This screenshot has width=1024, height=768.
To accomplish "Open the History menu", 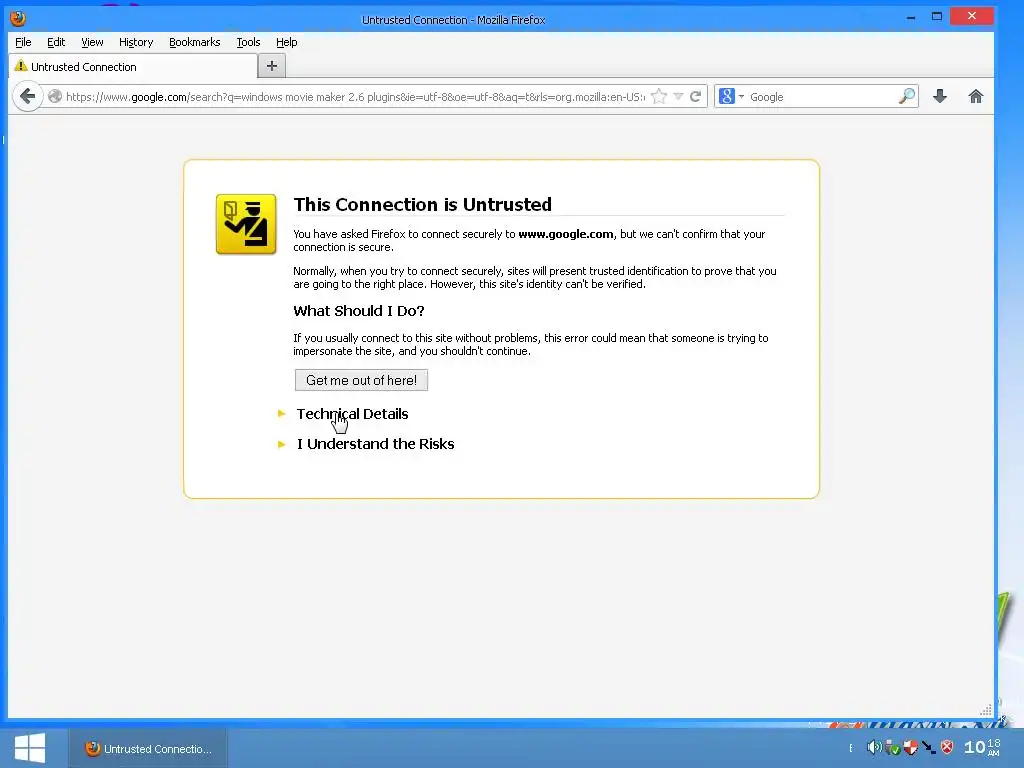I will [x=136, y=42].
